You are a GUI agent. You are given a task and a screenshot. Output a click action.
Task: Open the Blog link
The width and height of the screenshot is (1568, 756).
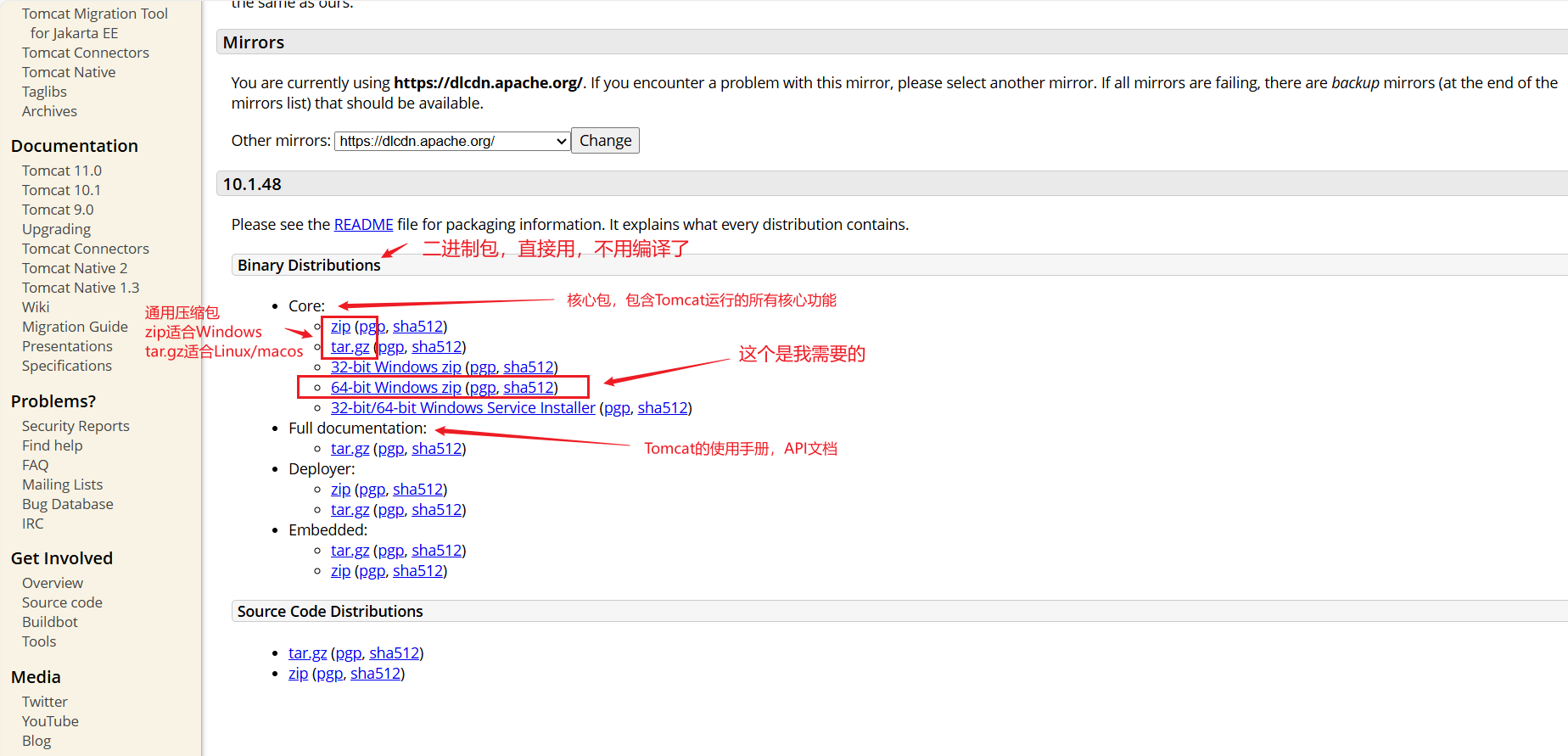click(36, 741)
